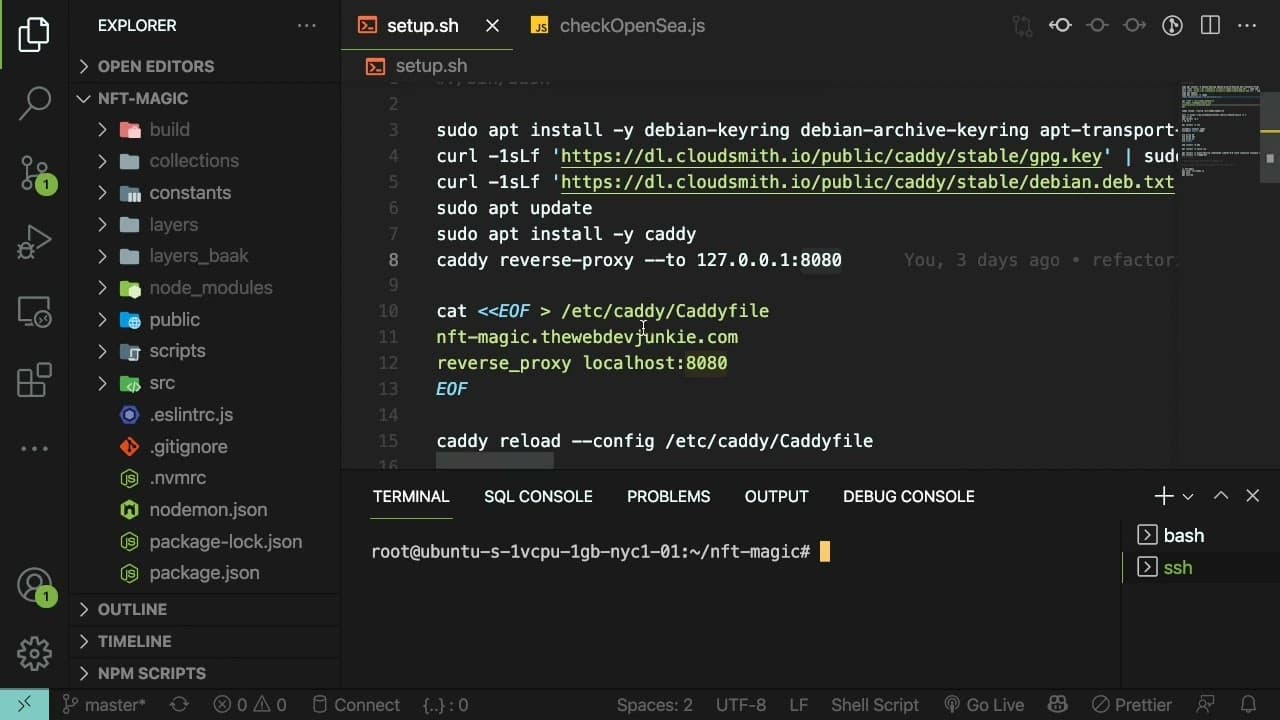
Task: Create a new terminal with plus icon
Action: [x=1164, y=496]
